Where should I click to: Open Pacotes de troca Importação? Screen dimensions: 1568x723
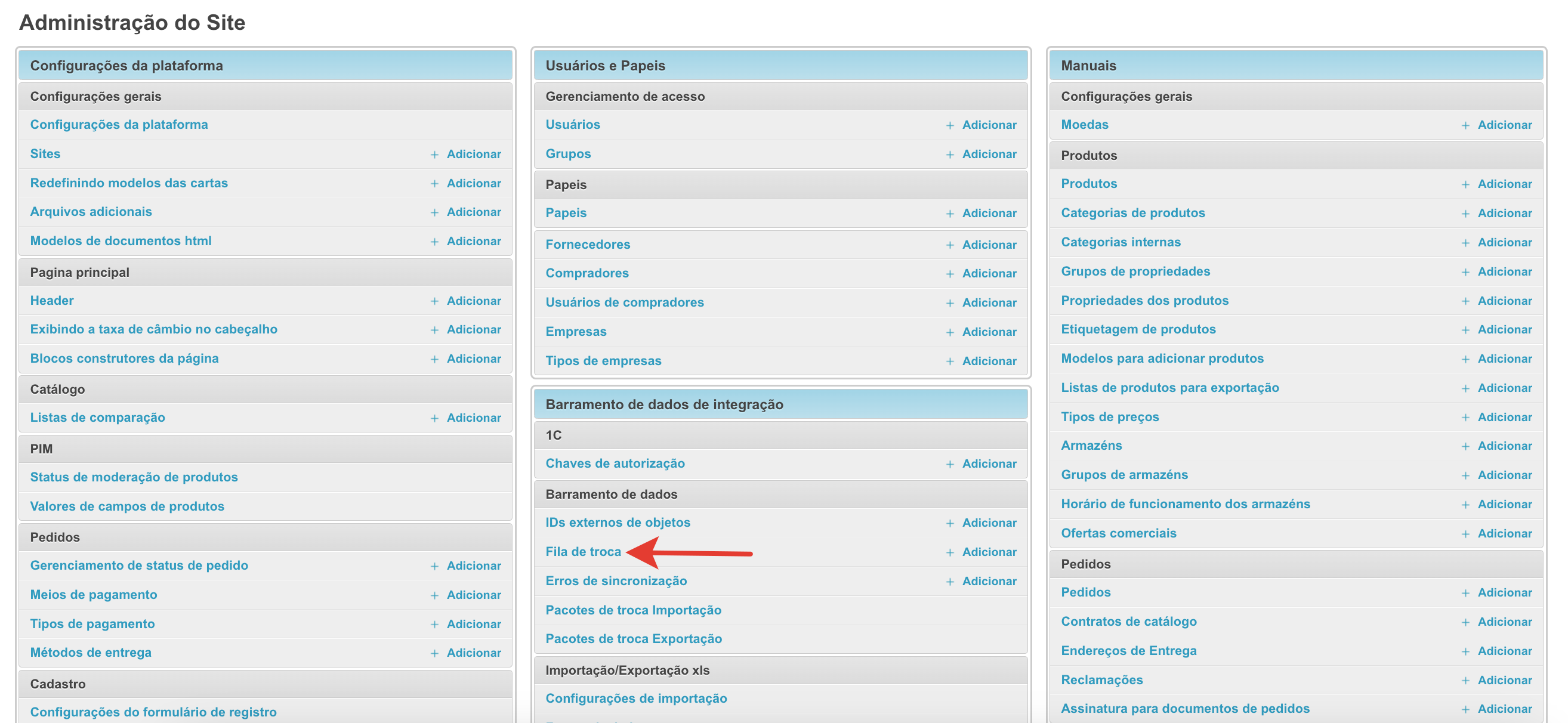633,610
